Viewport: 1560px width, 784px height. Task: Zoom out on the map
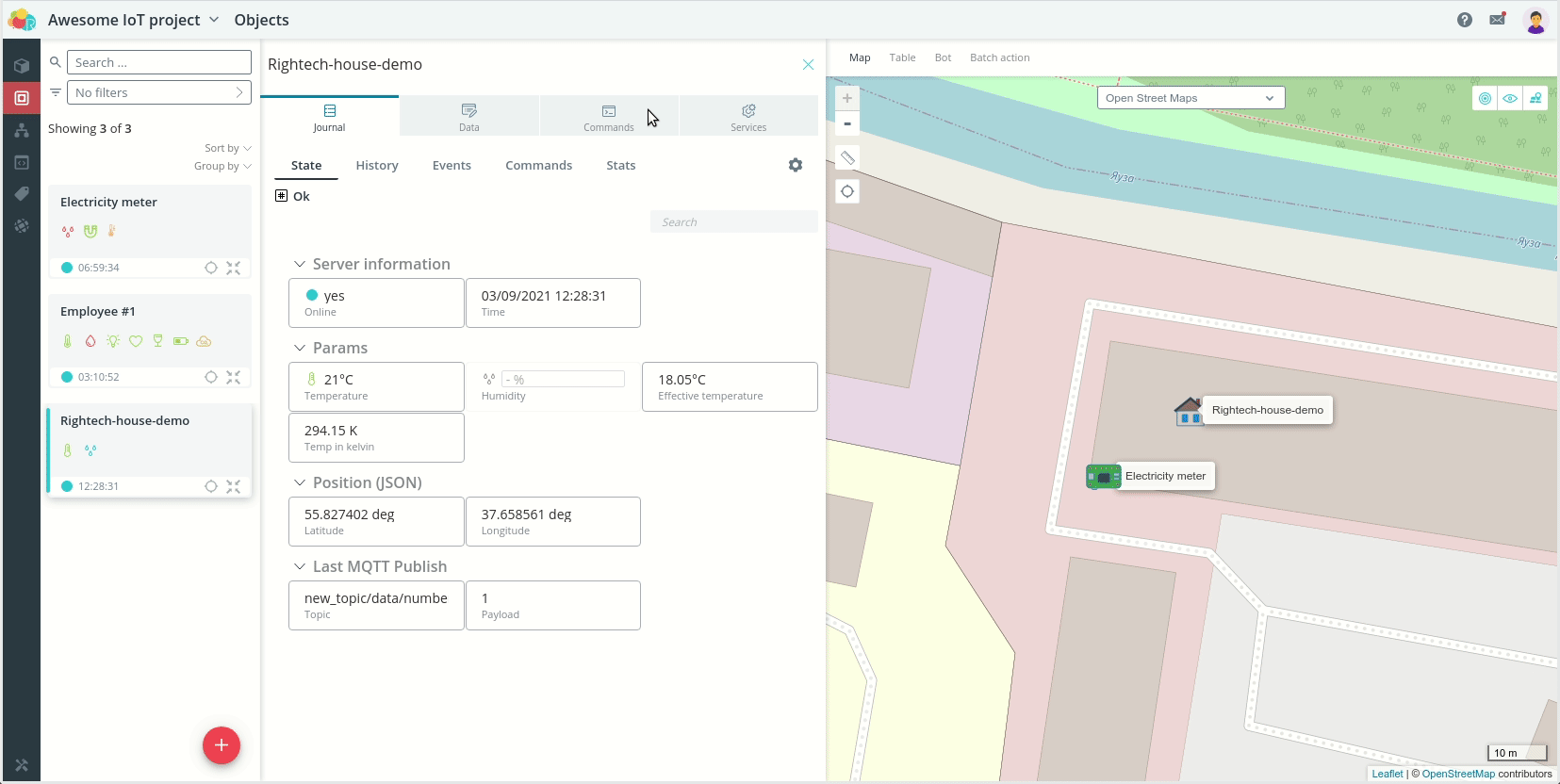pos(847,123)
